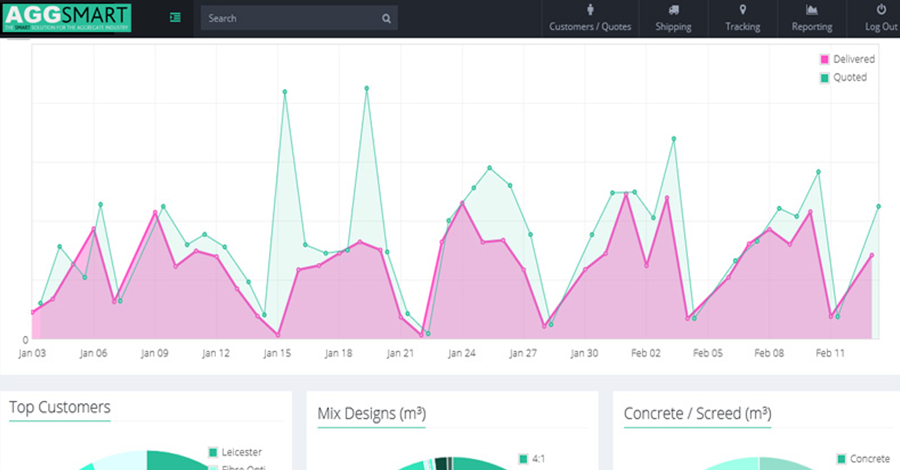The height and width of the screenshot is (470, 900).
Task: Open the Reporting menu
Action: (812, 18)
